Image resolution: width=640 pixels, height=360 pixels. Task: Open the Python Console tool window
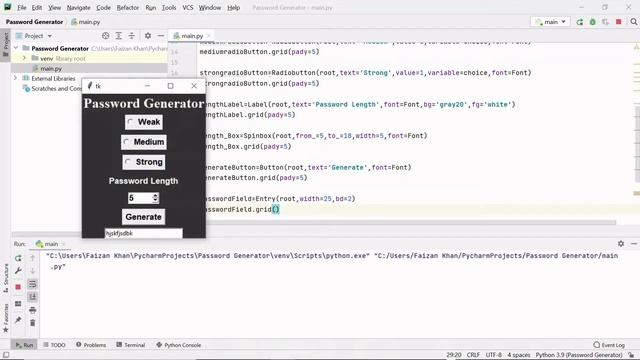click(x=178, y=345)
